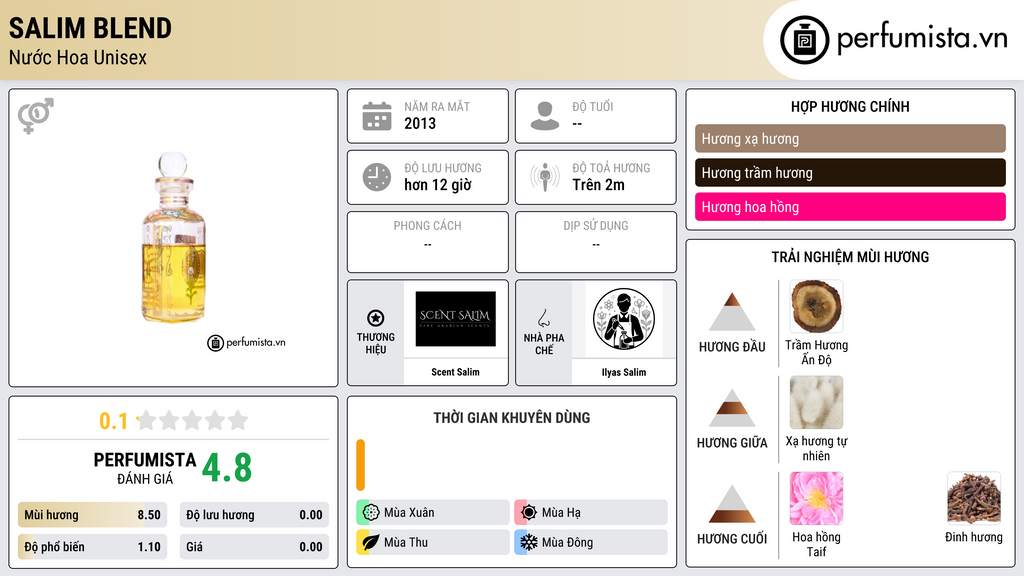Click the five-star rating row
This screenshot has height=576, width=1024.
pyautogui.click(x=193, y=420)
